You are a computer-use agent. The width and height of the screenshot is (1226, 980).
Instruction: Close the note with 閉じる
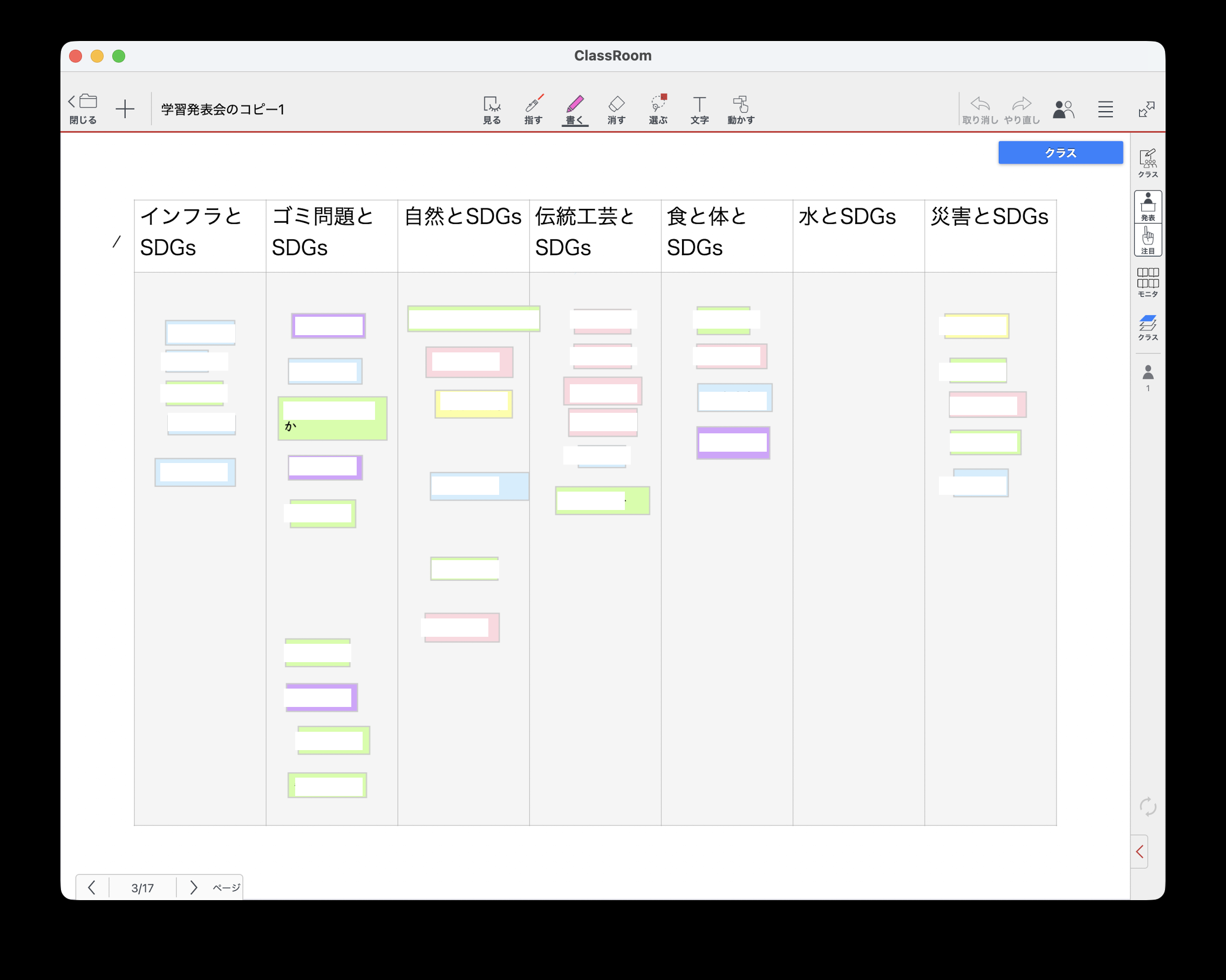(83, 108)
